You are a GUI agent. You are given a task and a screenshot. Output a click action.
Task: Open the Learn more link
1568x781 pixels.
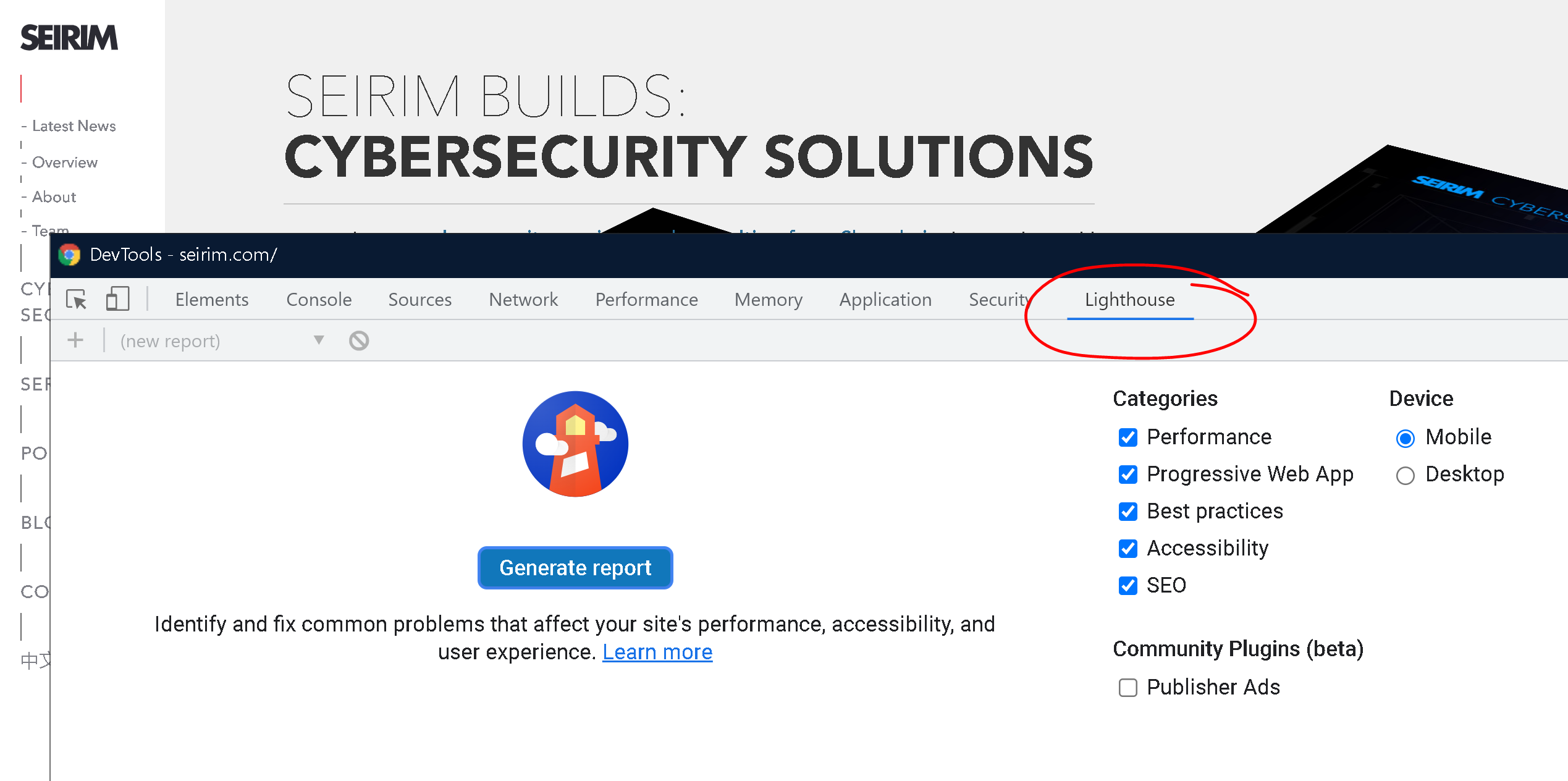click(657, 652)
